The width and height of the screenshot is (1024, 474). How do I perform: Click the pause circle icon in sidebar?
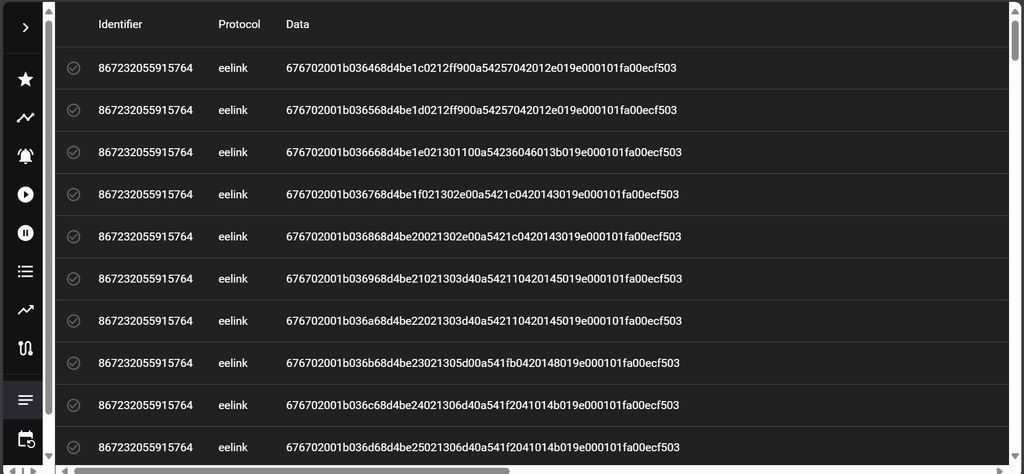click(x=26, y=233)
